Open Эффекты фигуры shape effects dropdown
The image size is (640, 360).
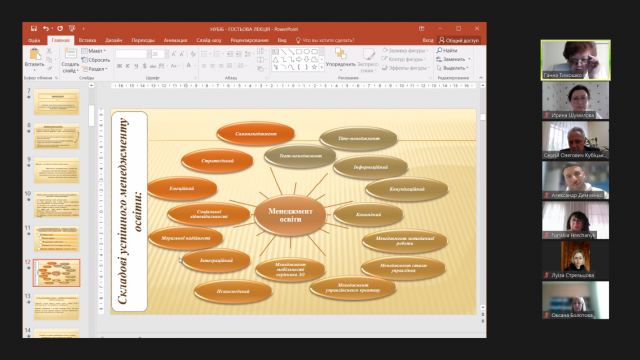pos(406,68)
